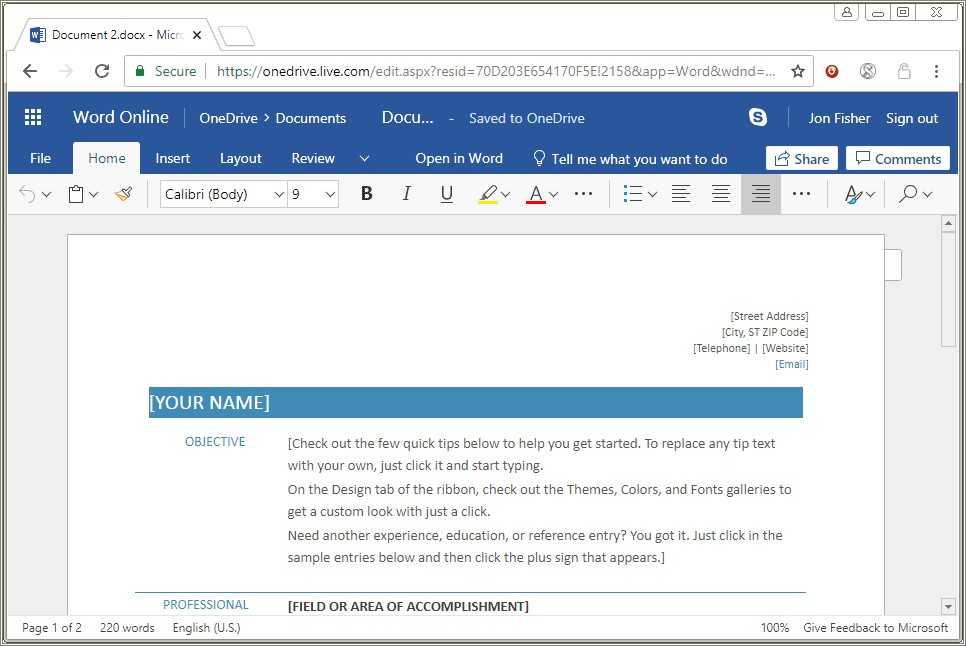Click the Sign out link

(x=911, y=117)
